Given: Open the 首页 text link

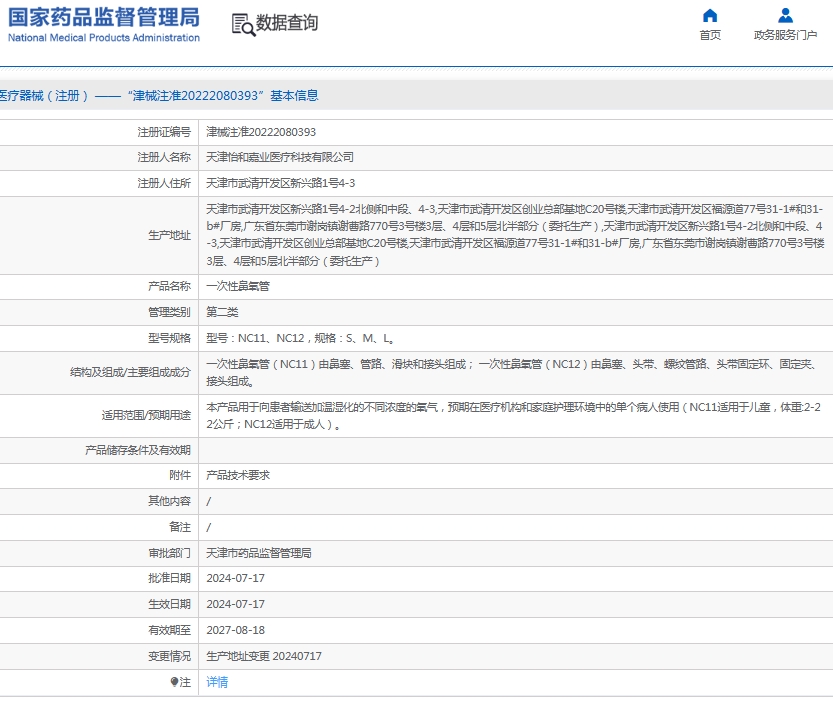Looking at the screenshot, I should [x=710, y=35].
